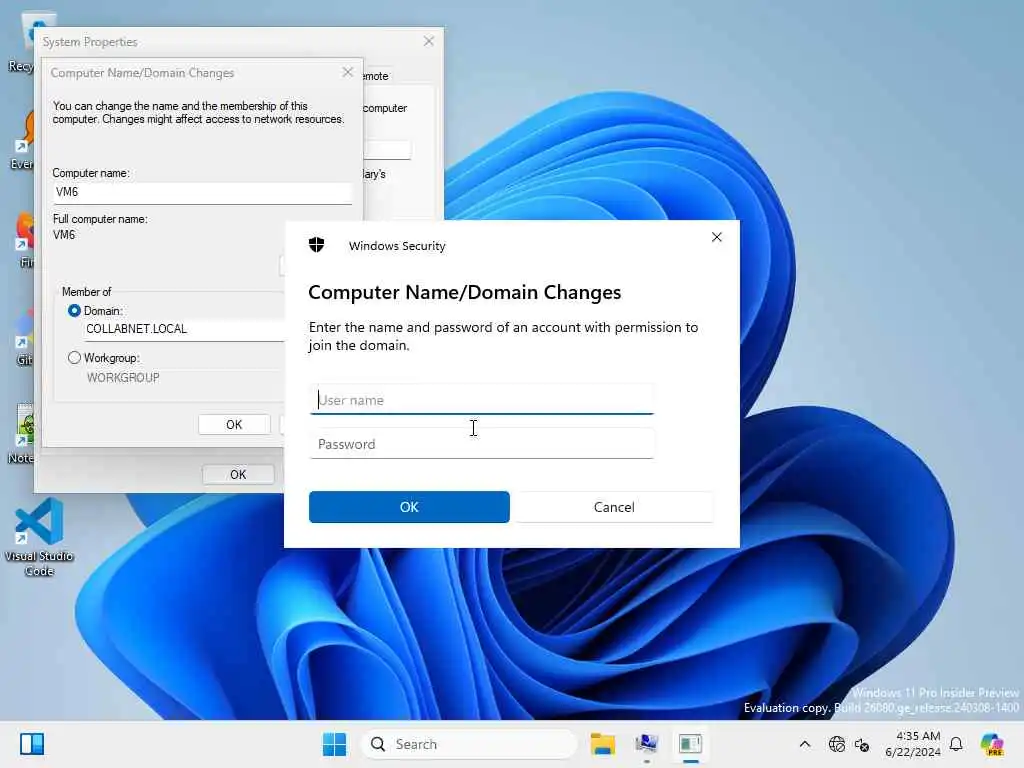Screen dimensions: 1024x768
Task: Click OK in System Properties window
Action: pyautogui.click(x=238, y=475)
